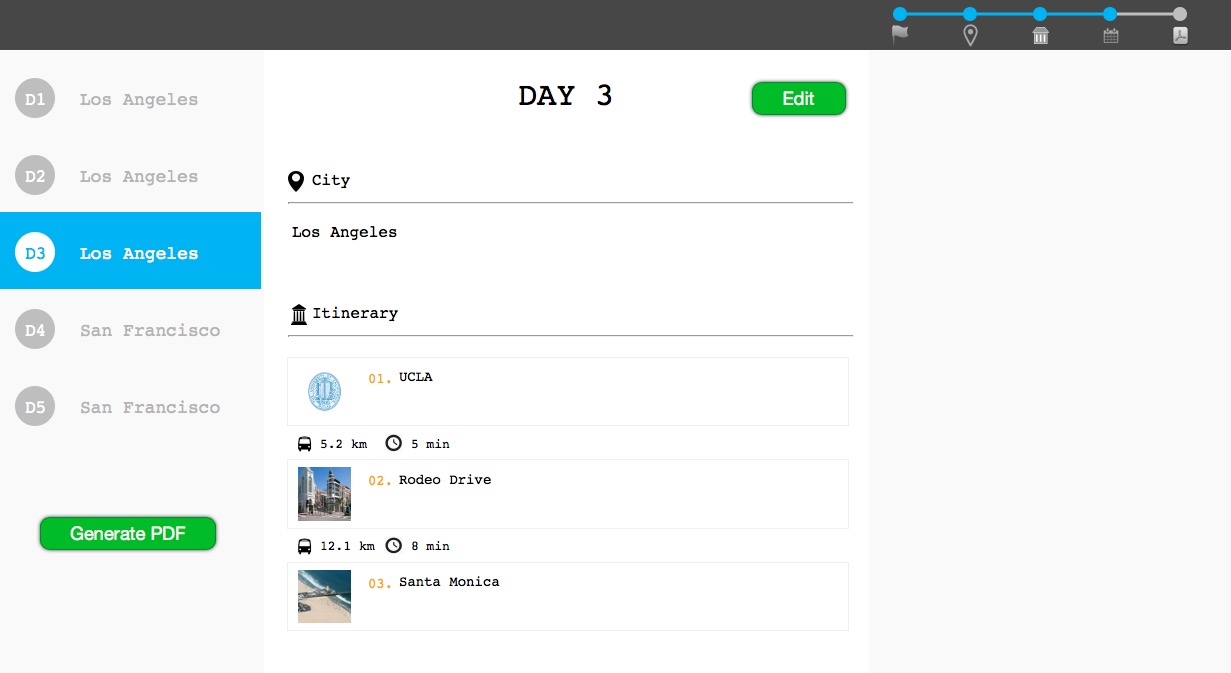The image size is (1231, 673).
Task: Click the D3 circle badge
Action: 35,253
